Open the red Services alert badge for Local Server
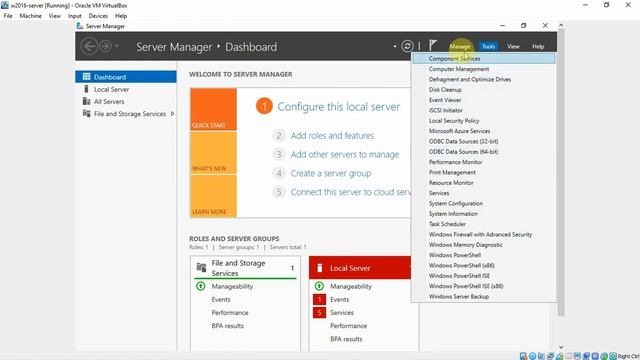640x360 pixels. [x=319, y=313]
